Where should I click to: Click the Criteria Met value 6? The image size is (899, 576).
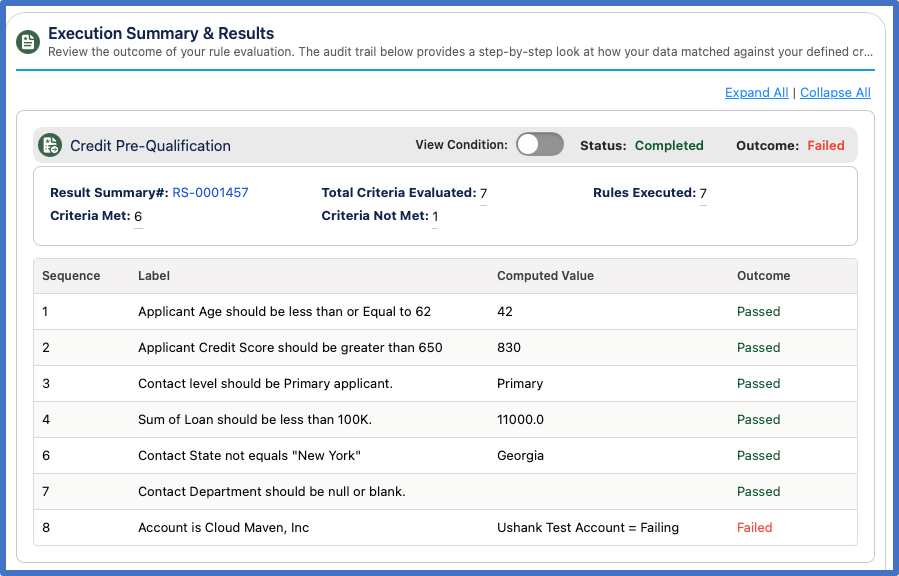click(138, 216)
